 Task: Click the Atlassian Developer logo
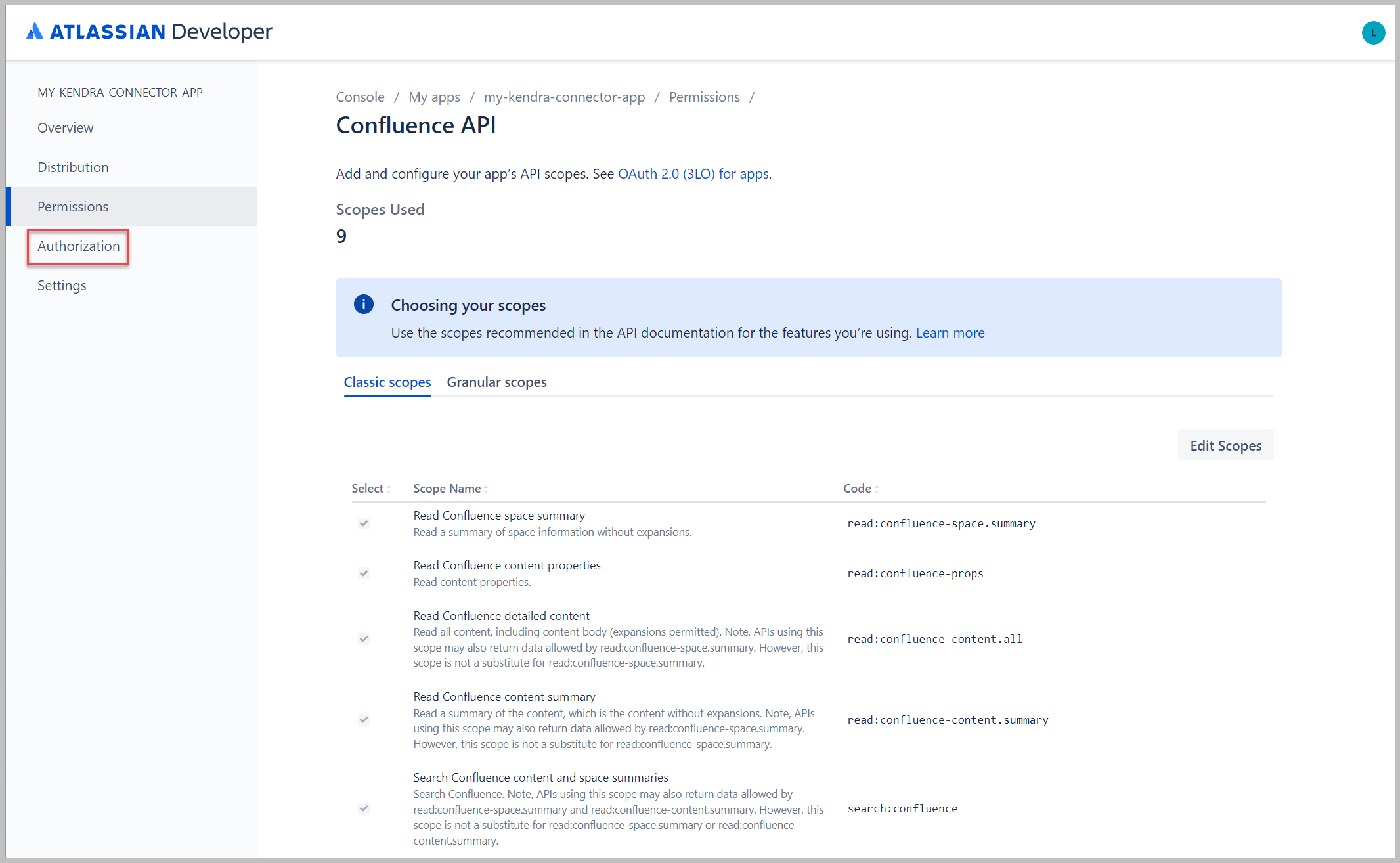[149, 32]
